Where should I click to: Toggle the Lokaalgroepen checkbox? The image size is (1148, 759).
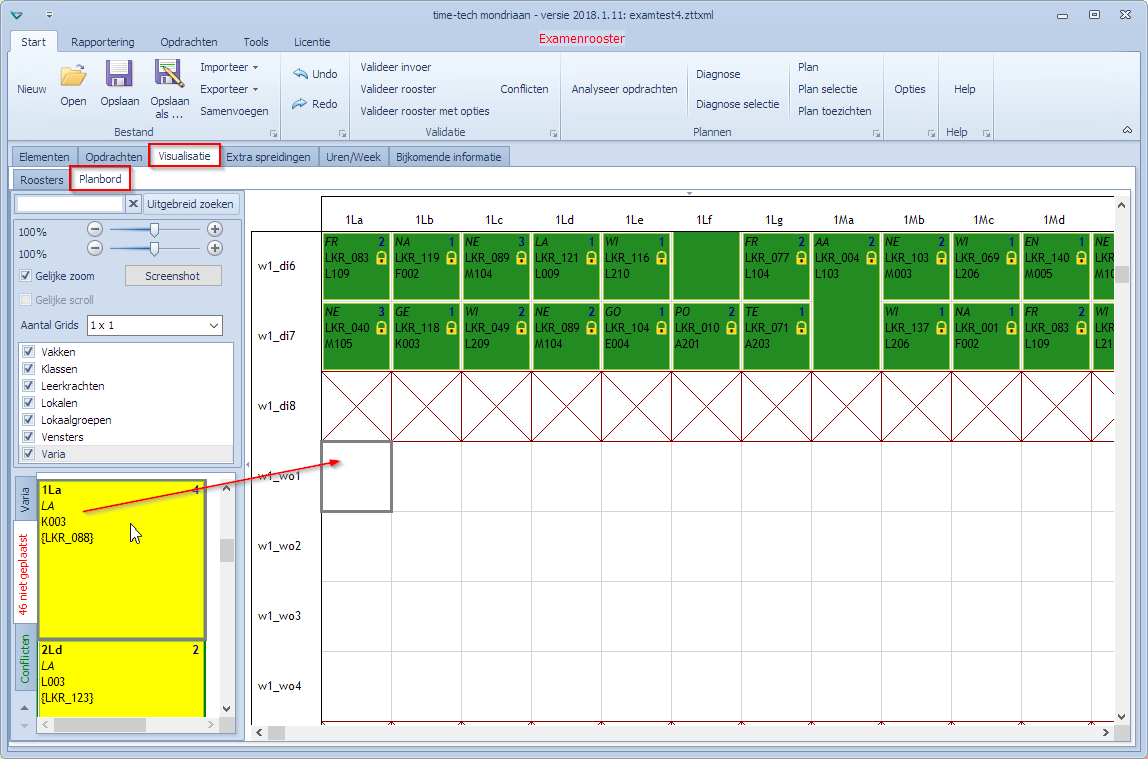[x=29, y=420]
